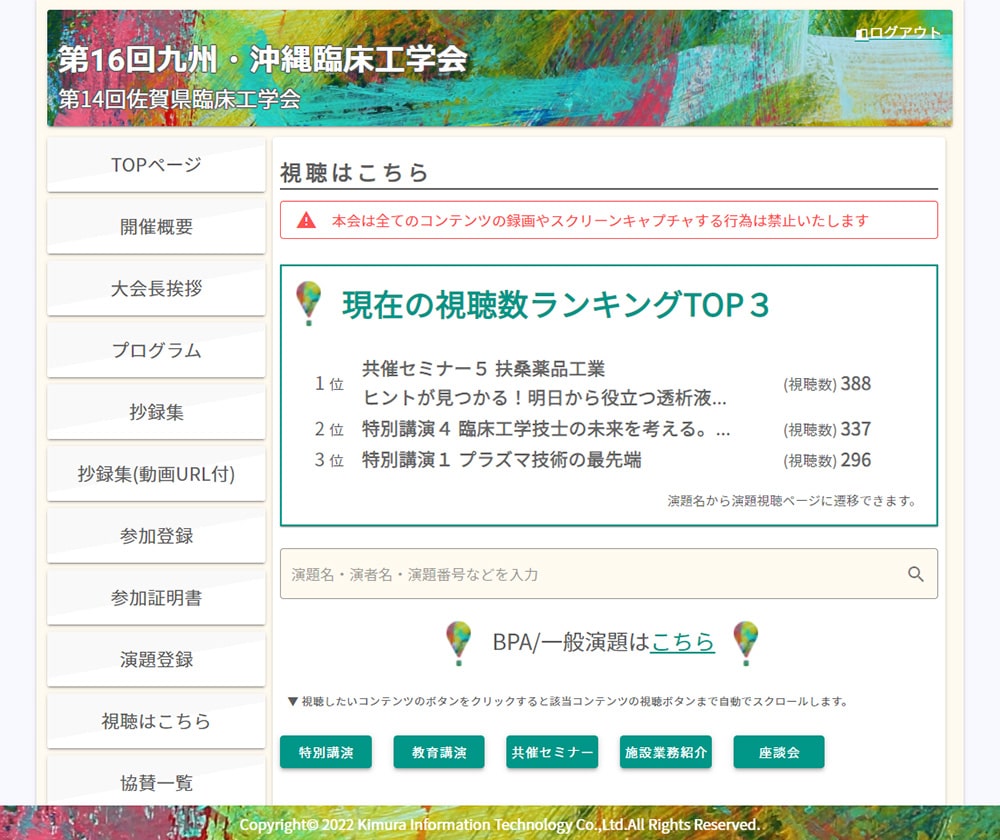Focus the 演題名・演者名 search input field

[608, 574]
